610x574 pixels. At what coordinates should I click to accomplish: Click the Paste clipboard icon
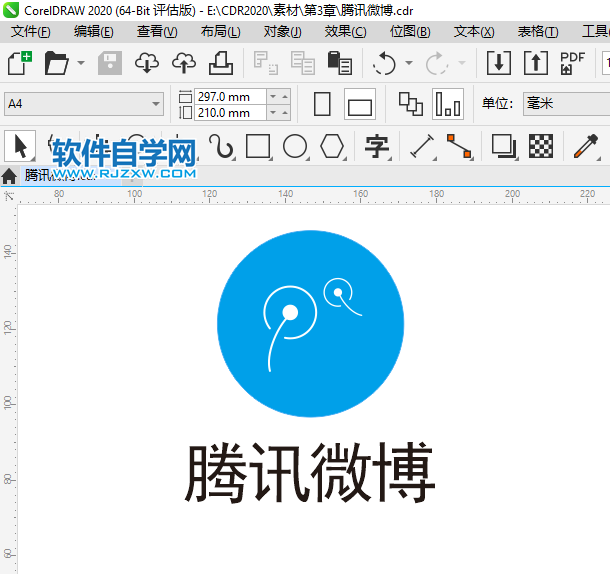[x=340, y=63]
